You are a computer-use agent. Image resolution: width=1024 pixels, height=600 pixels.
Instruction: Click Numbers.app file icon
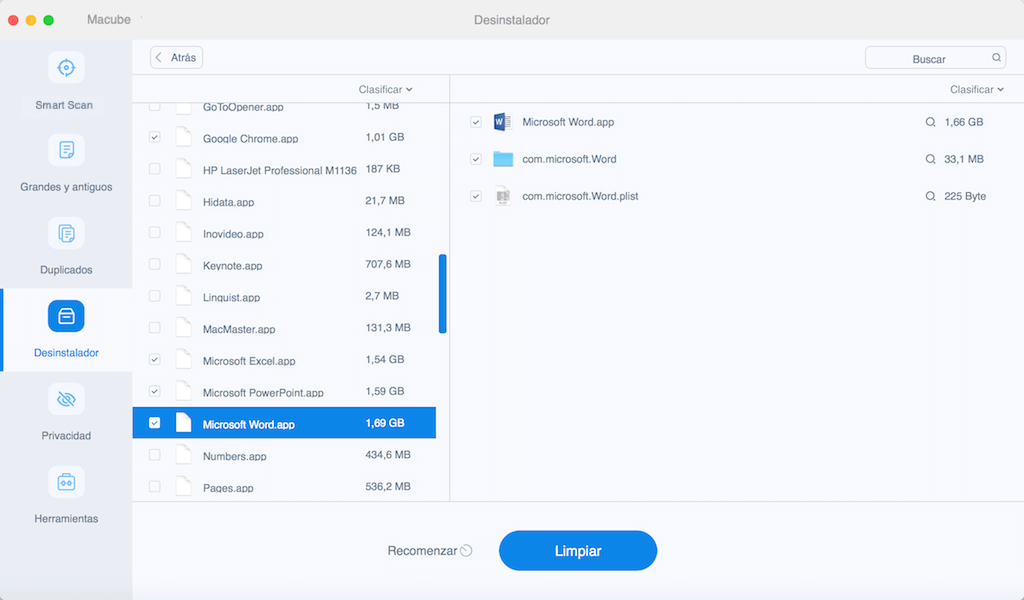[x=184, y=455]
